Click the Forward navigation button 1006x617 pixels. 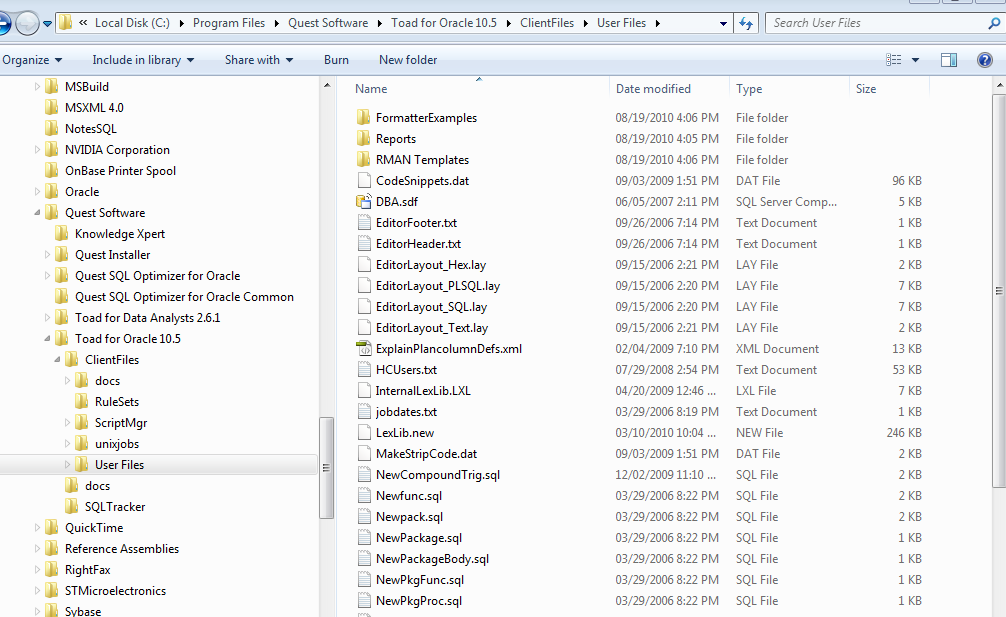pos(27,24)
